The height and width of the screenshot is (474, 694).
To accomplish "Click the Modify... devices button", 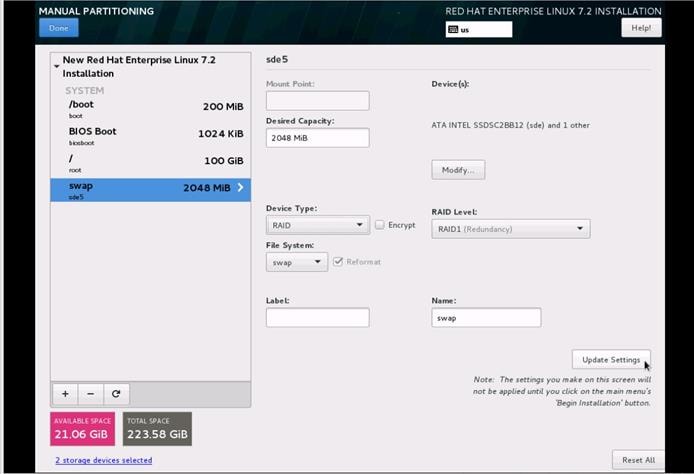I will [x=458, y=170].
